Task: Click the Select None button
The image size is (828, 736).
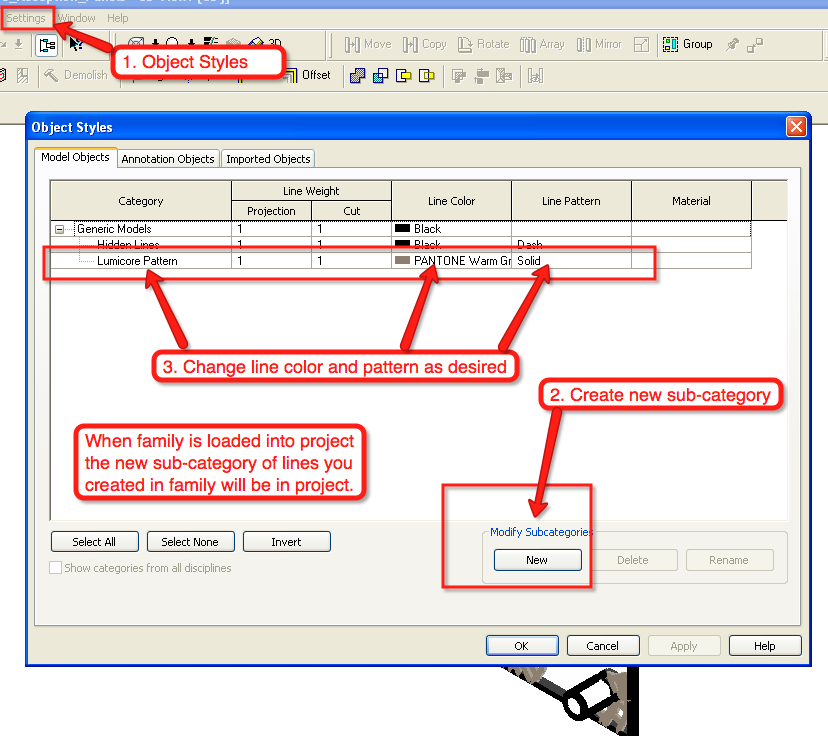Action: [x=190, y=542]
